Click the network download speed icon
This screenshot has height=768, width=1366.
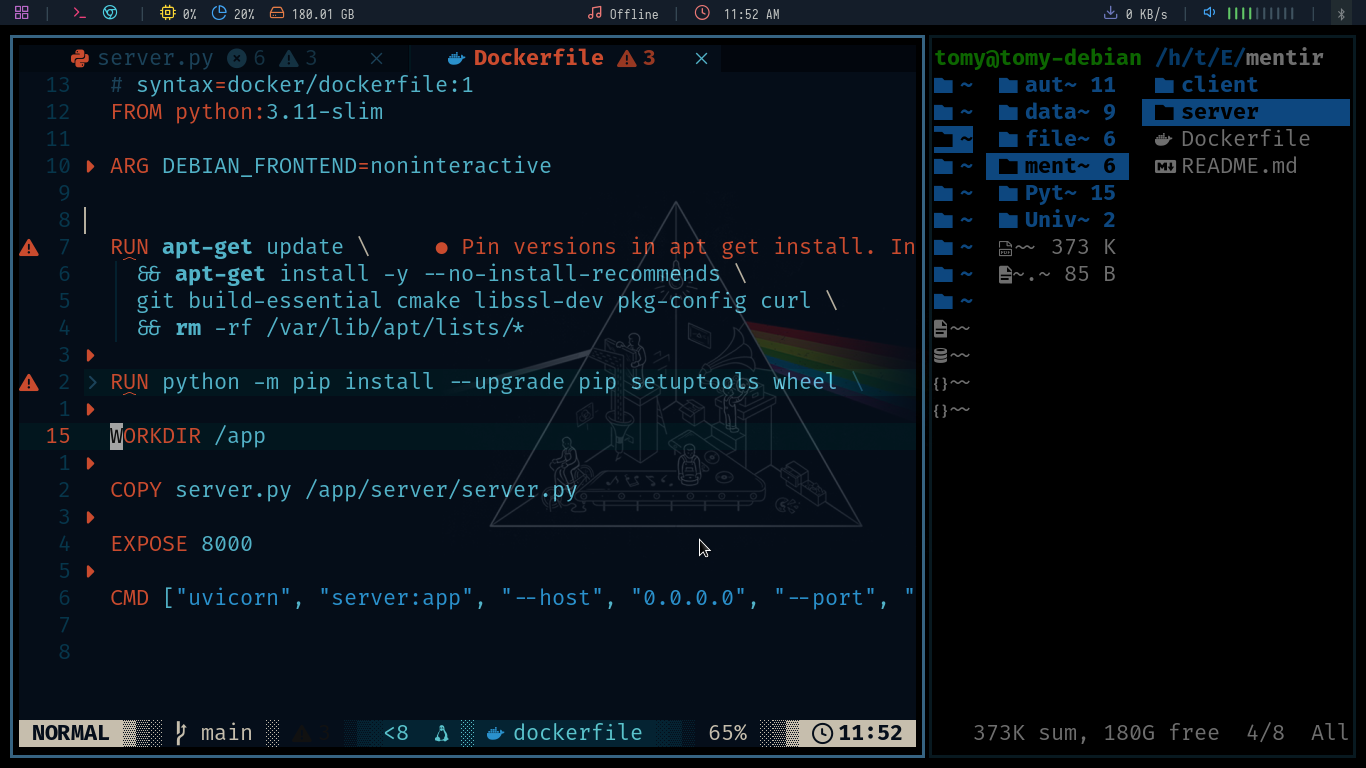coord(1110,13)
